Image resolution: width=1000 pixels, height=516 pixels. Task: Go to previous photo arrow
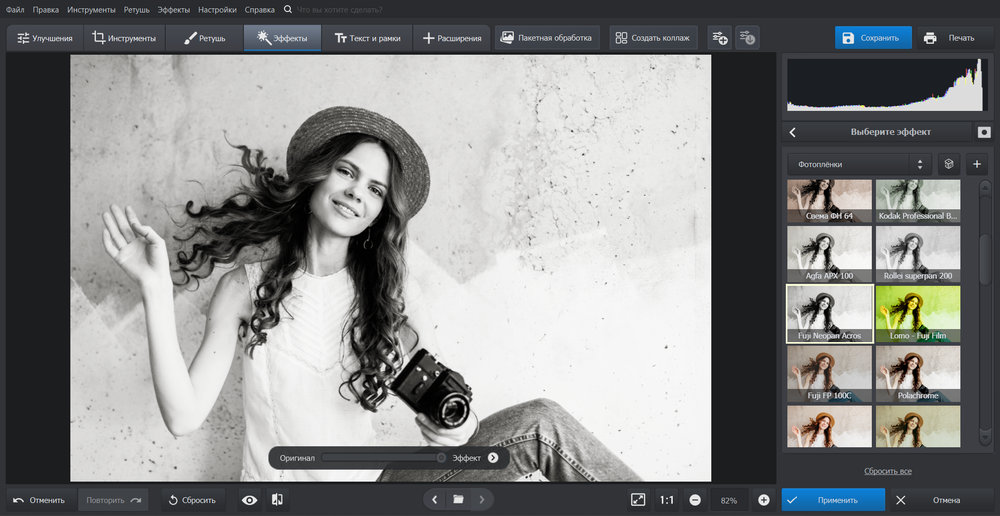click(x=434, y=499)
